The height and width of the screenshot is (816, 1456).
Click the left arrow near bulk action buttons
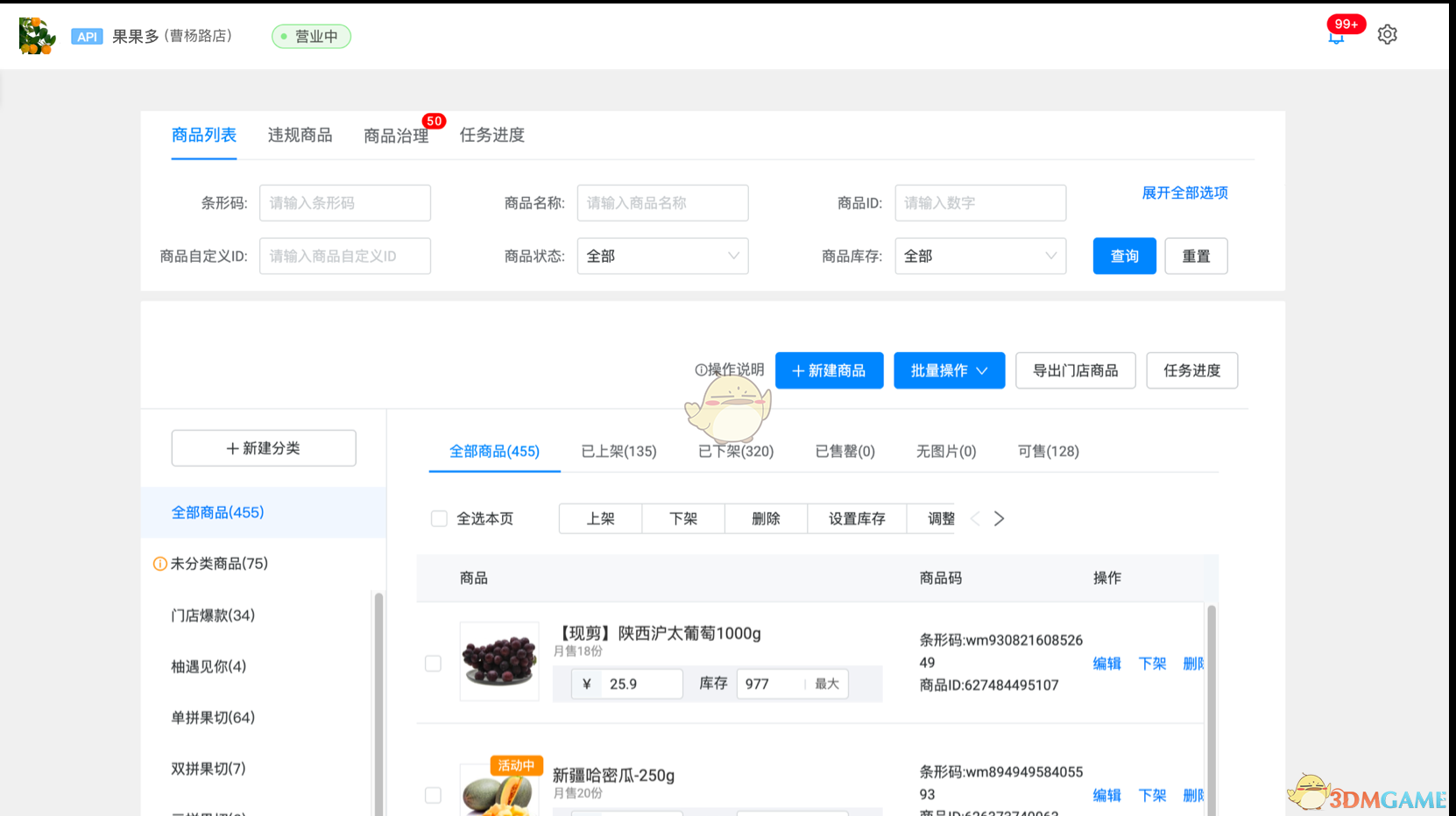pos(975,518)
